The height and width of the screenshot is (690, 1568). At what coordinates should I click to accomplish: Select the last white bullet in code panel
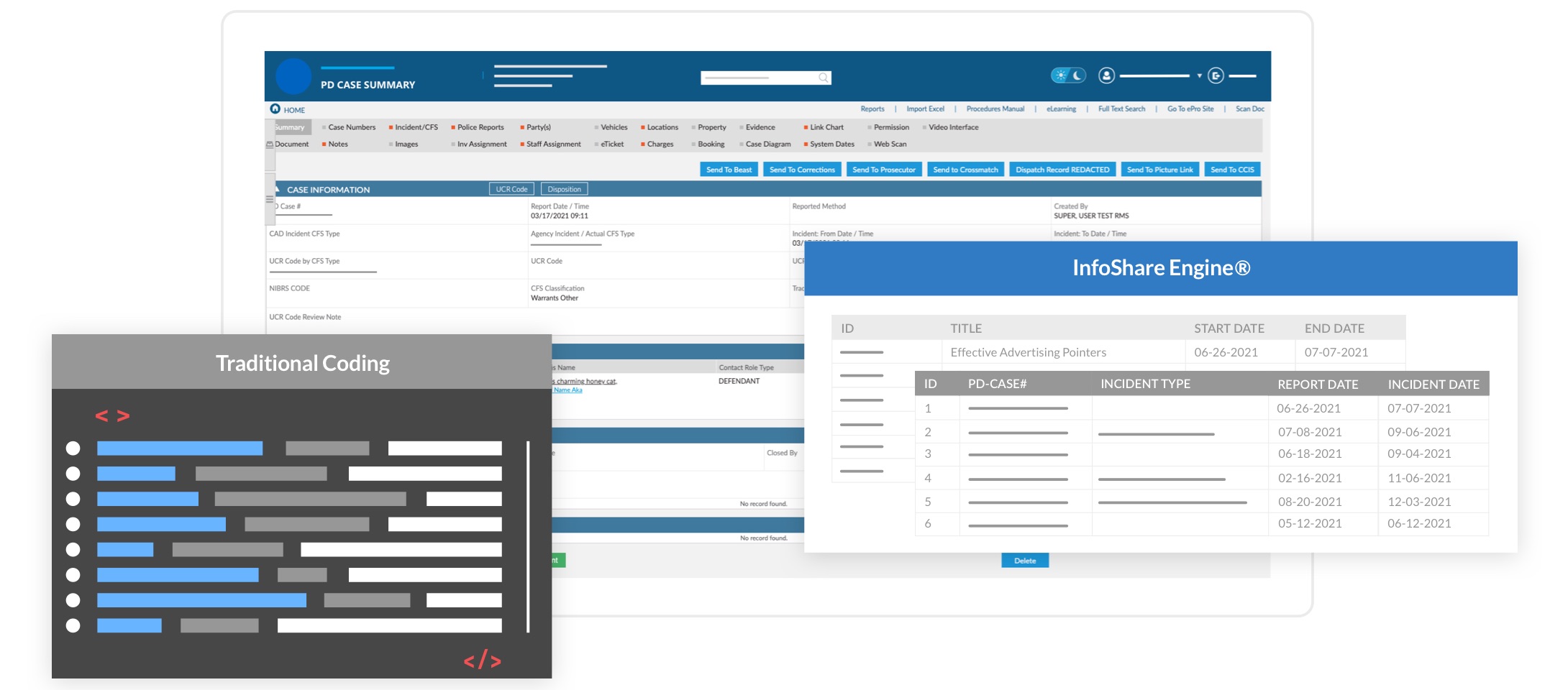point(73,625)
